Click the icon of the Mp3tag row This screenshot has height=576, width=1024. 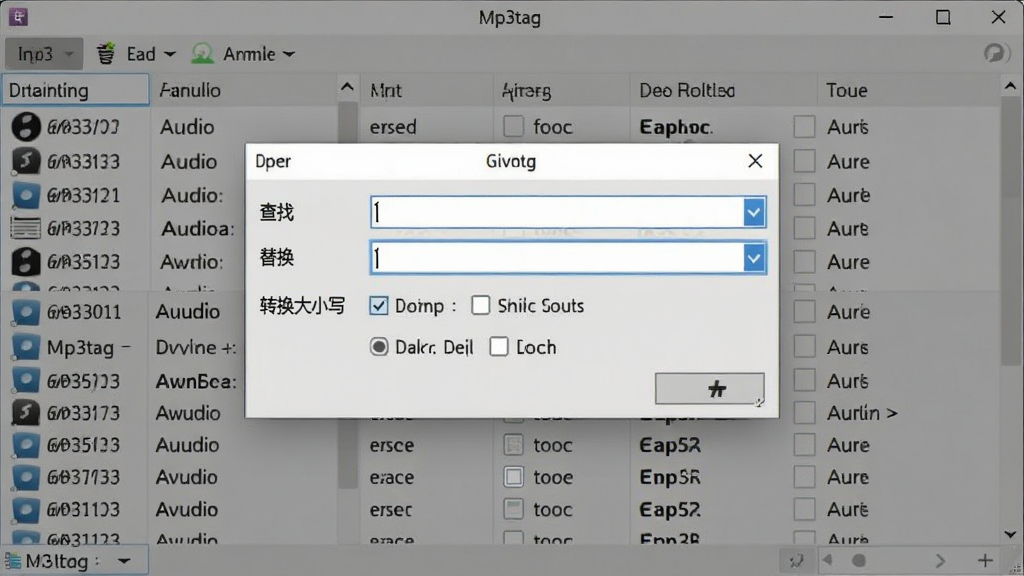coord(25,347)
